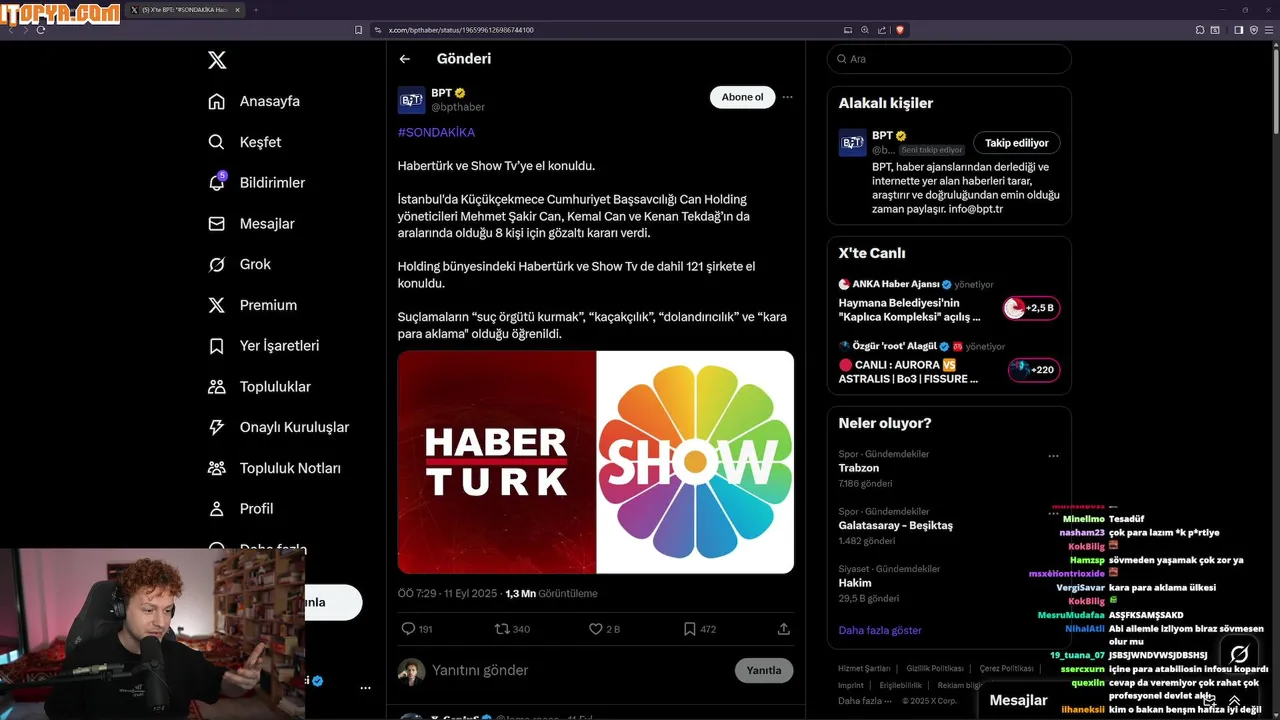The height and width of the screenshot is (720, 1280).
Task: Click the Ara search field
Action: coord(949,59)
